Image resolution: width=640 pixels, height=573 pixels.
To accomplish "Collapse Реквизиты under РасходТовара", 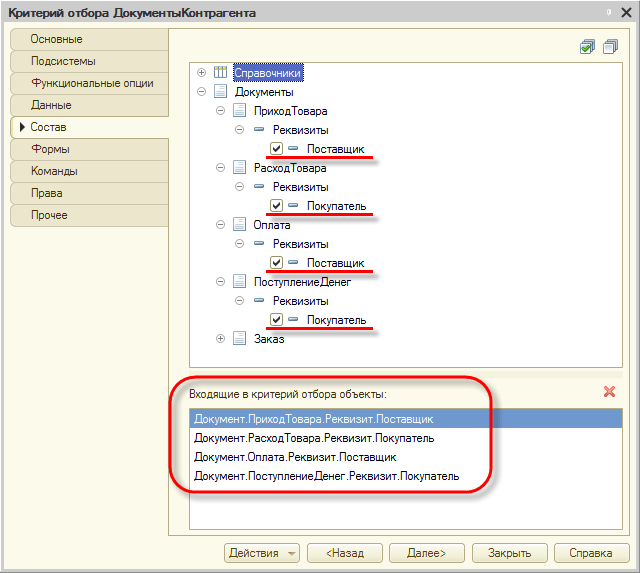I will 240,187.
